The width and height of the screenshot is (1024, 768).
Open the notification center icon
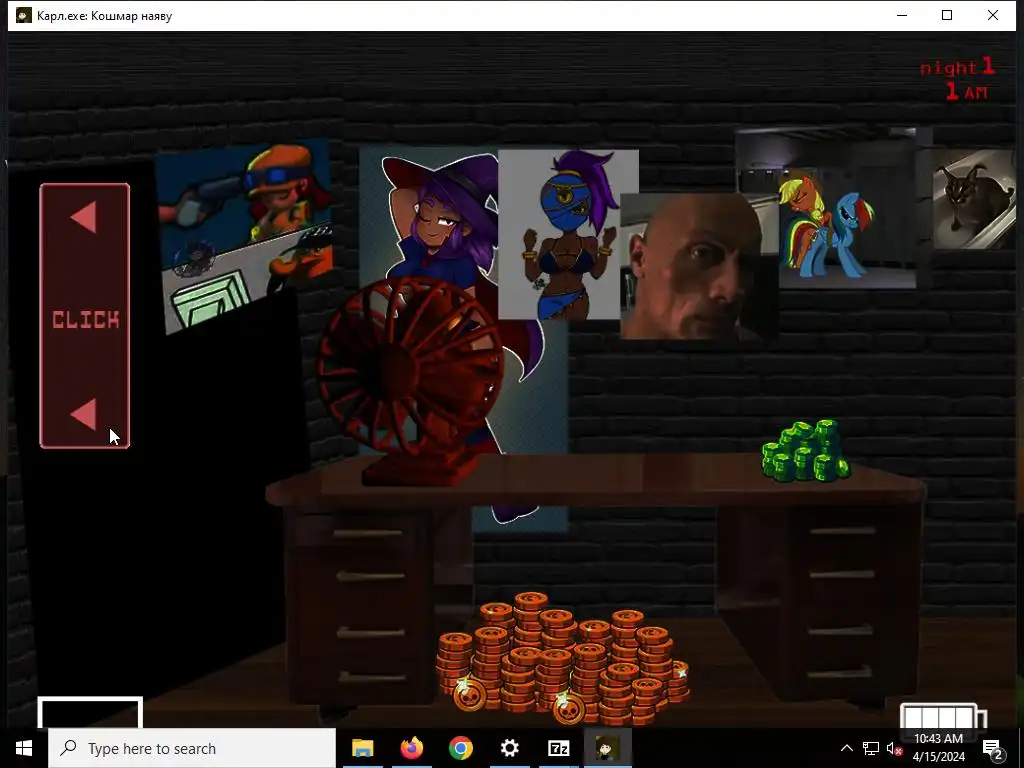click(993, 749)
